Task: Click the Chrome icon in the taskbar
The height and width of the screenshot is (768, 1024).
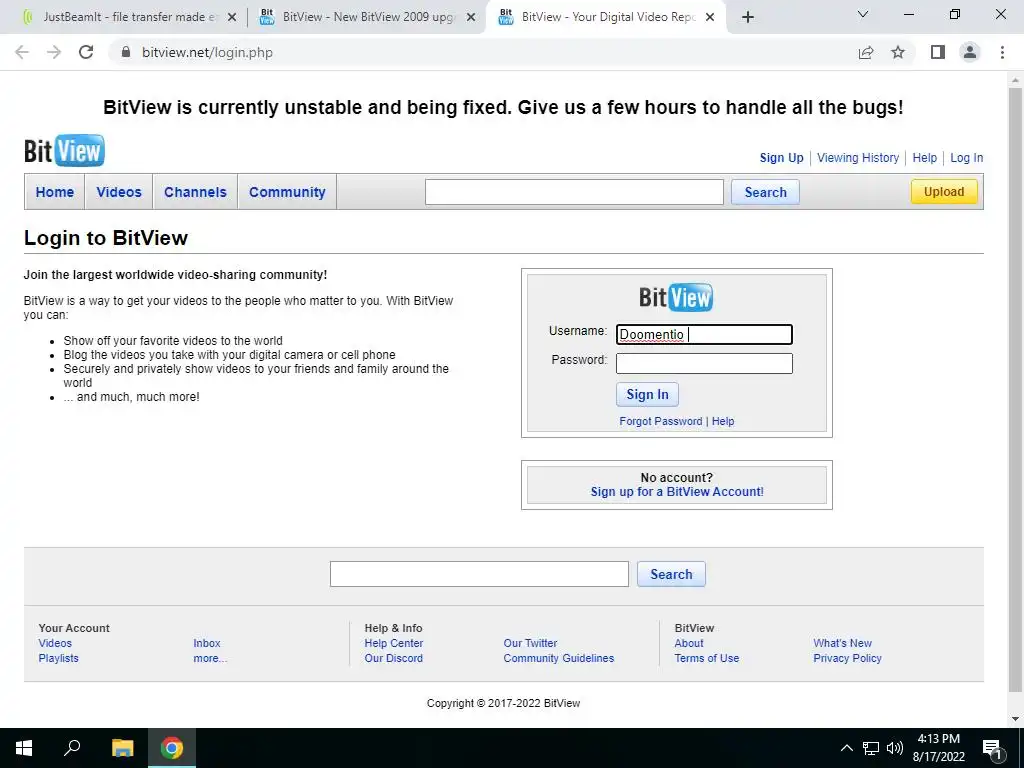Action: 172,748
